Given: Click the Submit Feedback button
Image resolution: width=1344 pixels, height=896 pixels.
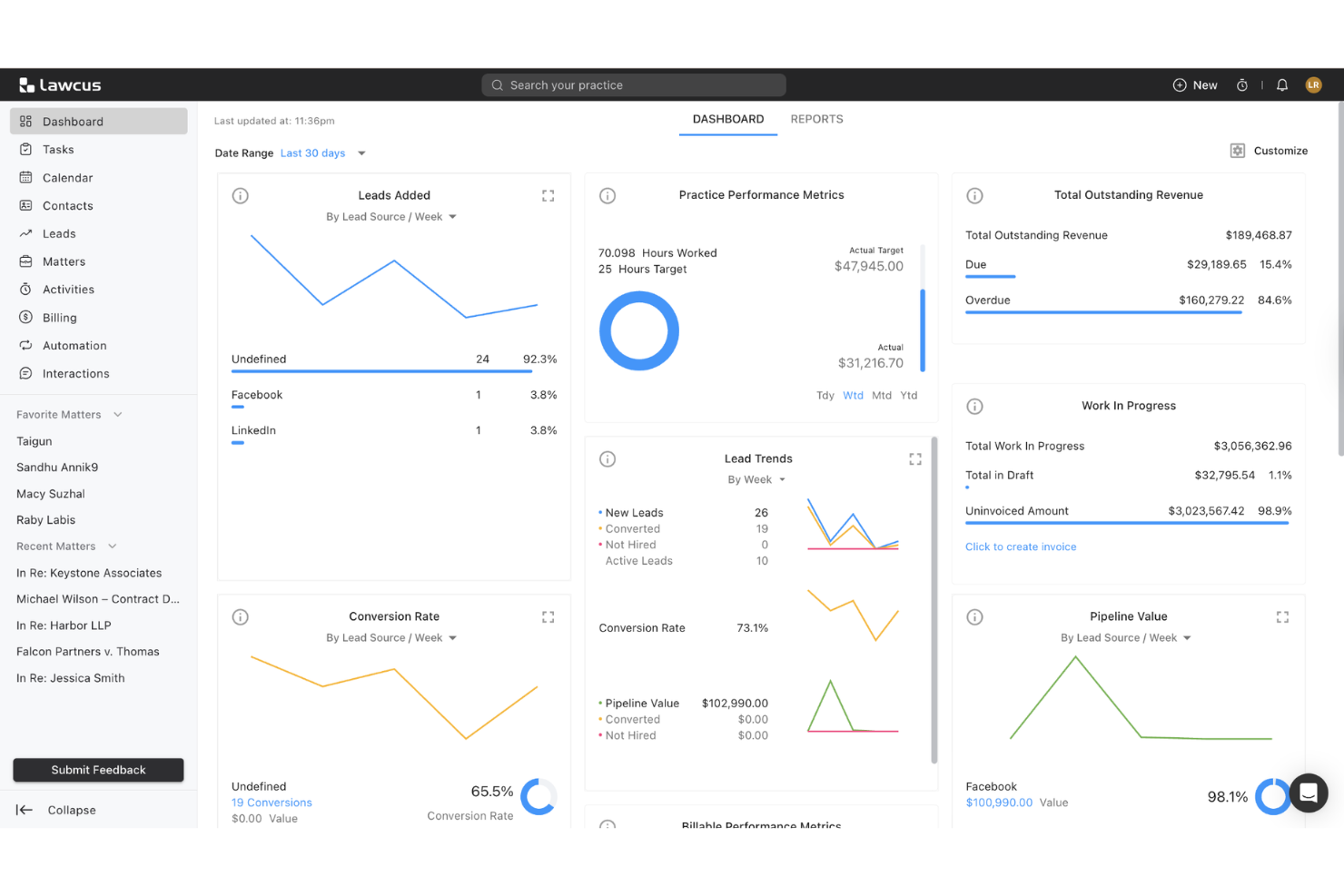Looking at the screenshot, I should pos(97,769).
